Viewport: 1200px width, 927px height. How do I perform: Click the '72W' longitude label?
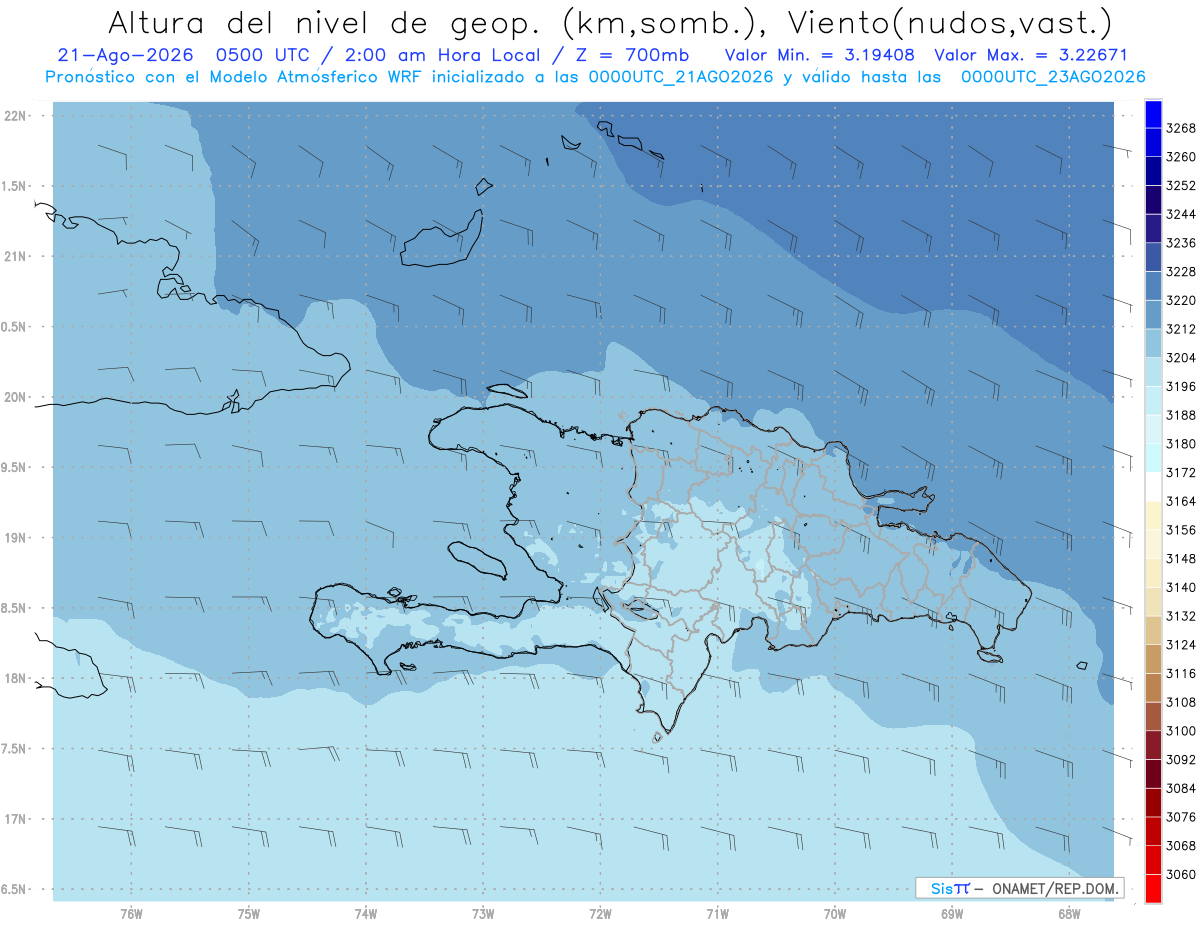[600, 914]
